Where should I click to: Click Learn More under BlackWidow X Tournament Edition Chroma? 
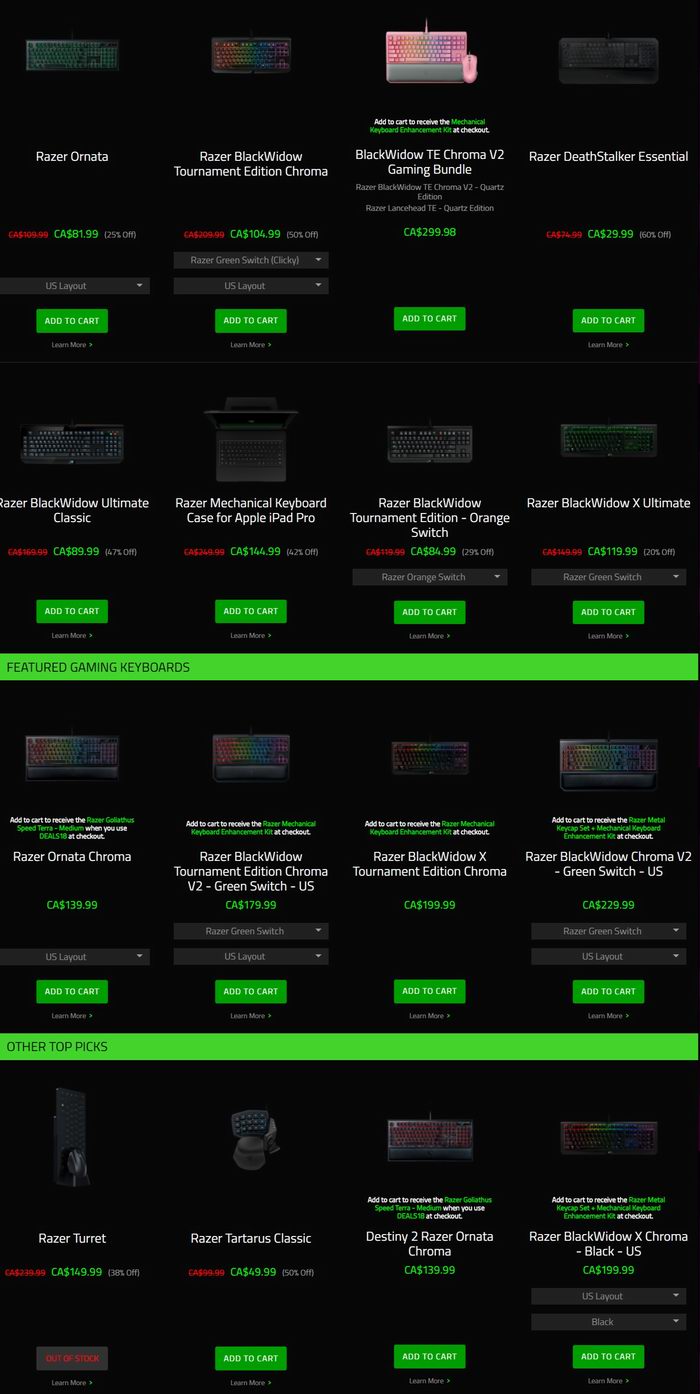430,1016
